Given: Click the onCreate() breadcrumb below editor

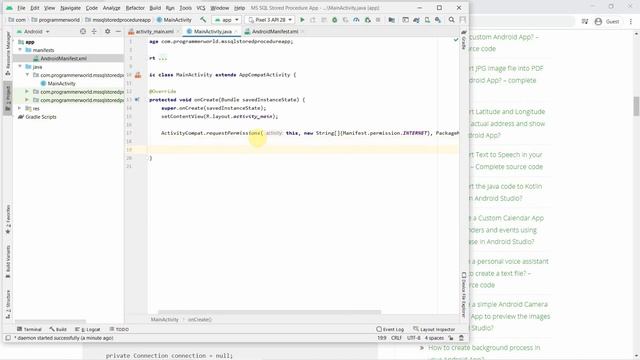Looking at the screenshot, I should (x=200, y=320).
